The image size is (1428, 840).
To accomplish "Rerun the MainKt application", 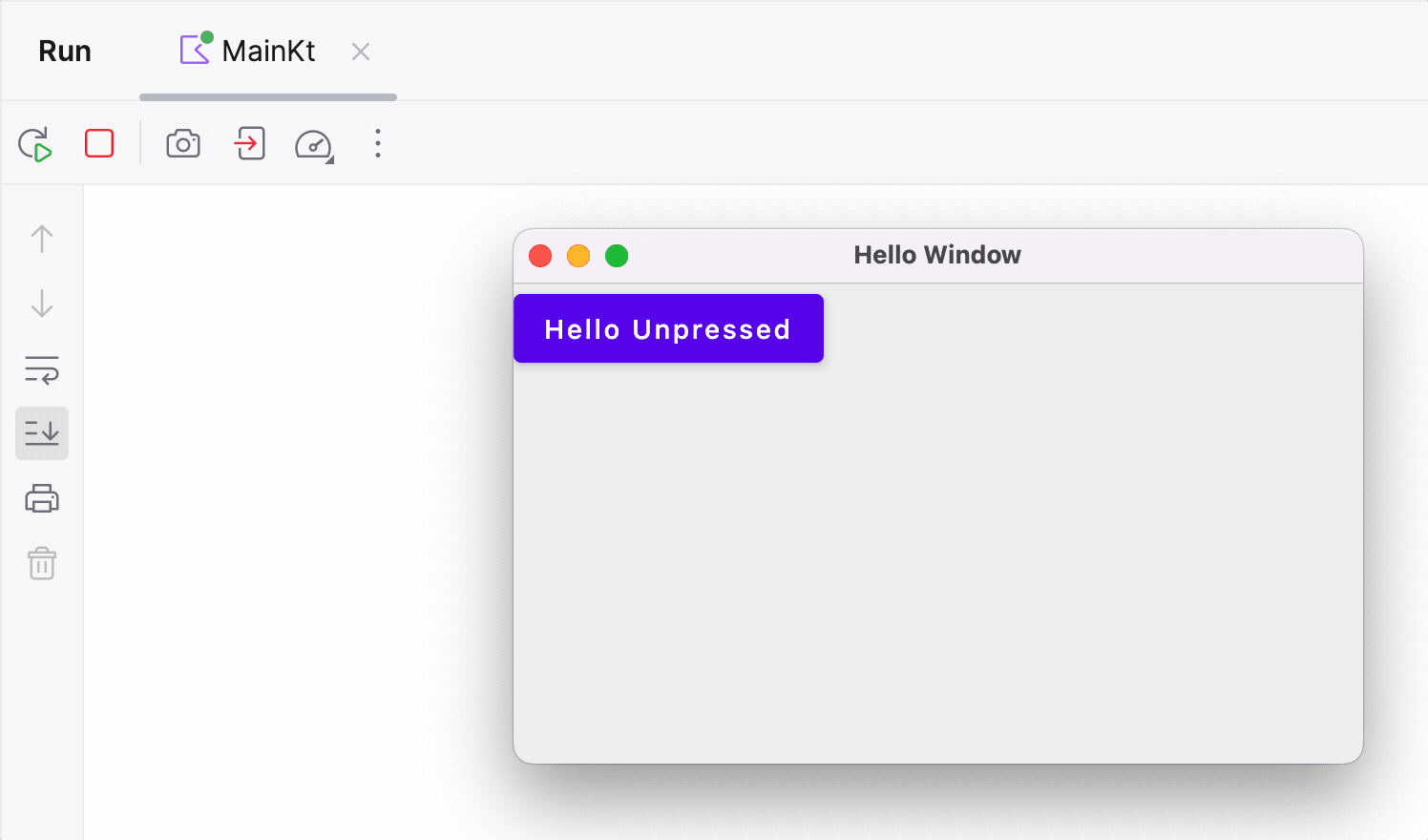I will [x=34, y=143].
